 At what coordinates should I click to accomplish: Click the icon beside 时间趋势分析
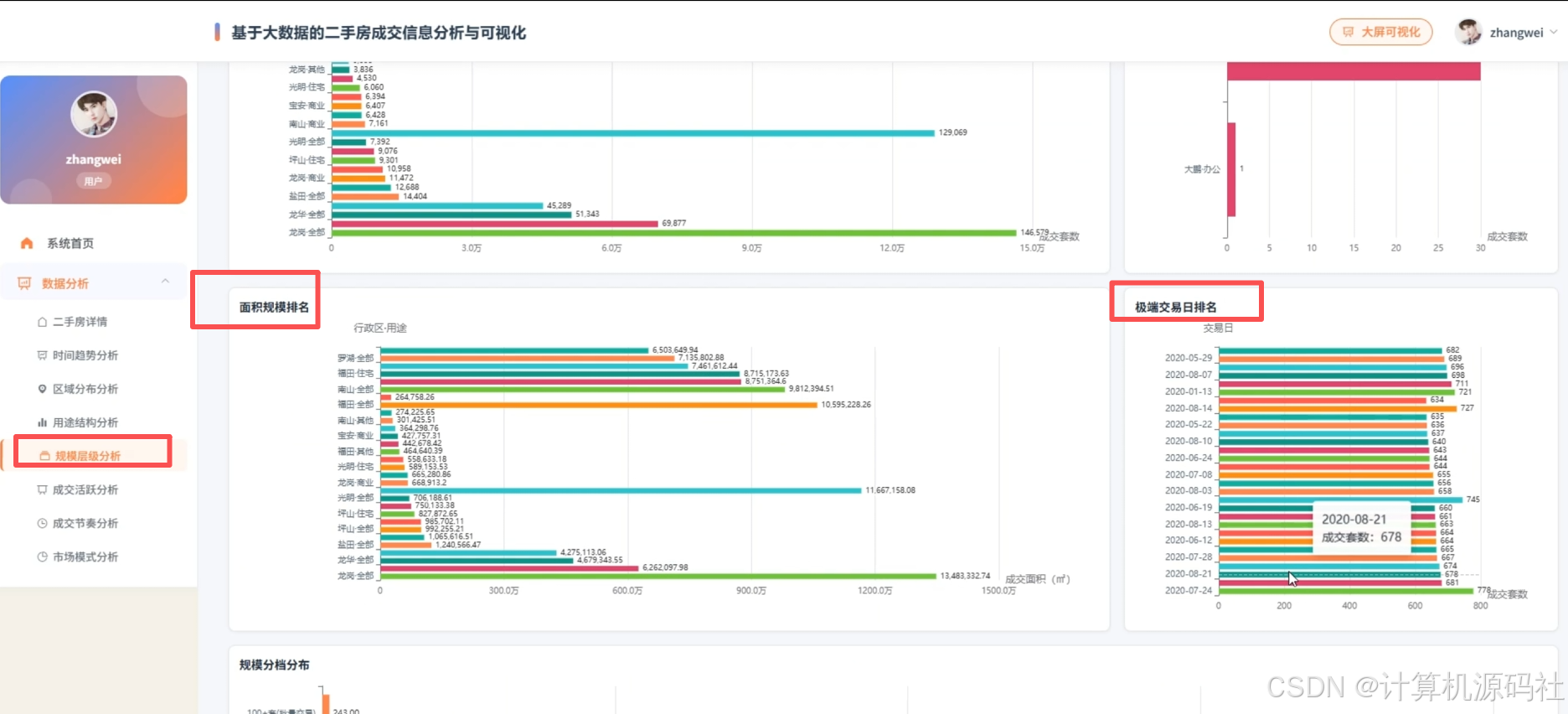42,355
